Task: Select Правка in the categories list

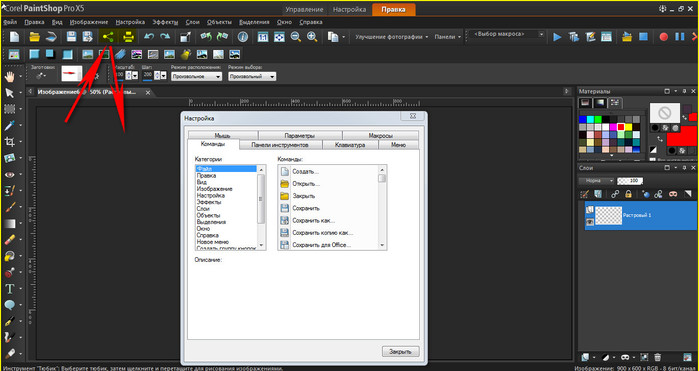Action: (206, 176)
